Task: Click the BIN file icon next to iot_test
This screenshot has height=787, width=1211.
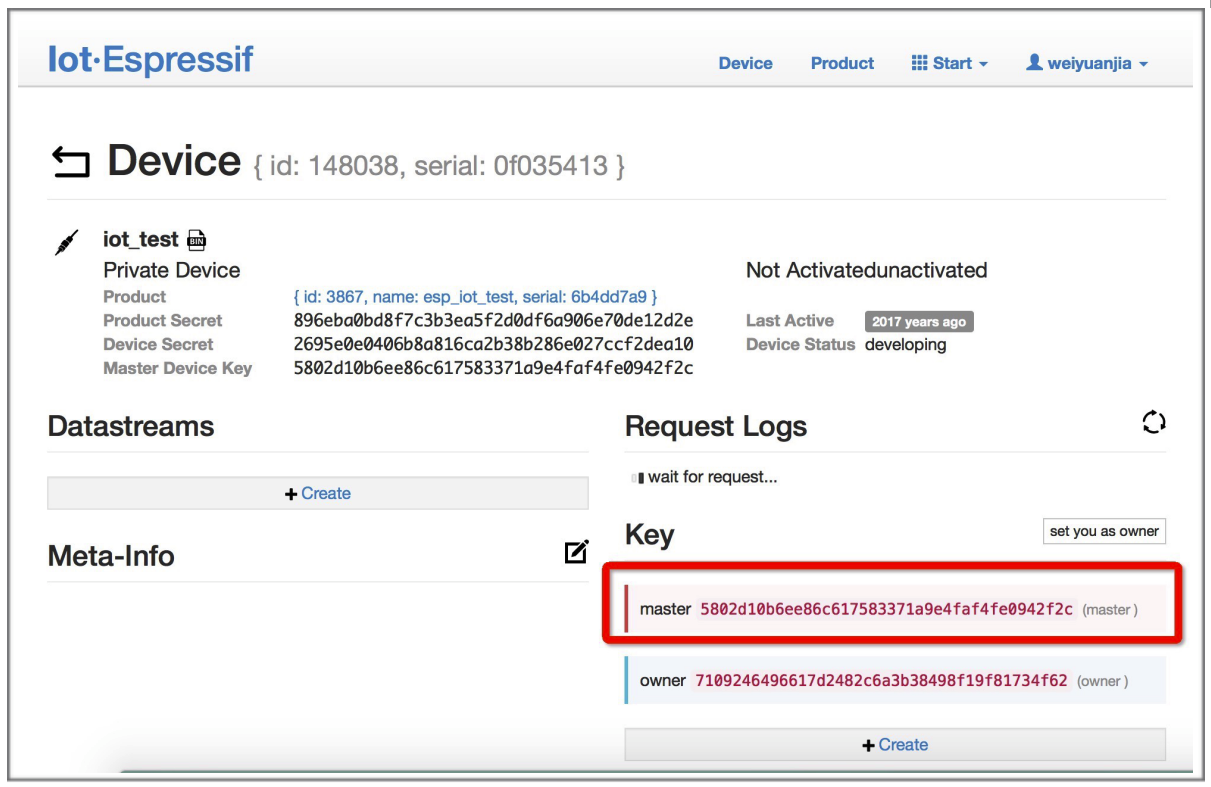Action: coord(197,240)
